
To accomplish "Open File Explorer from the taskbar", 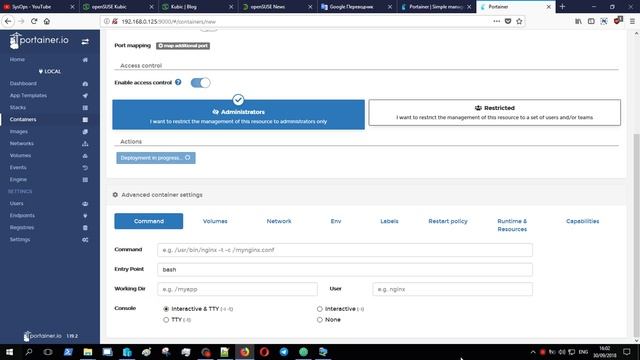I will coord(88,352).
